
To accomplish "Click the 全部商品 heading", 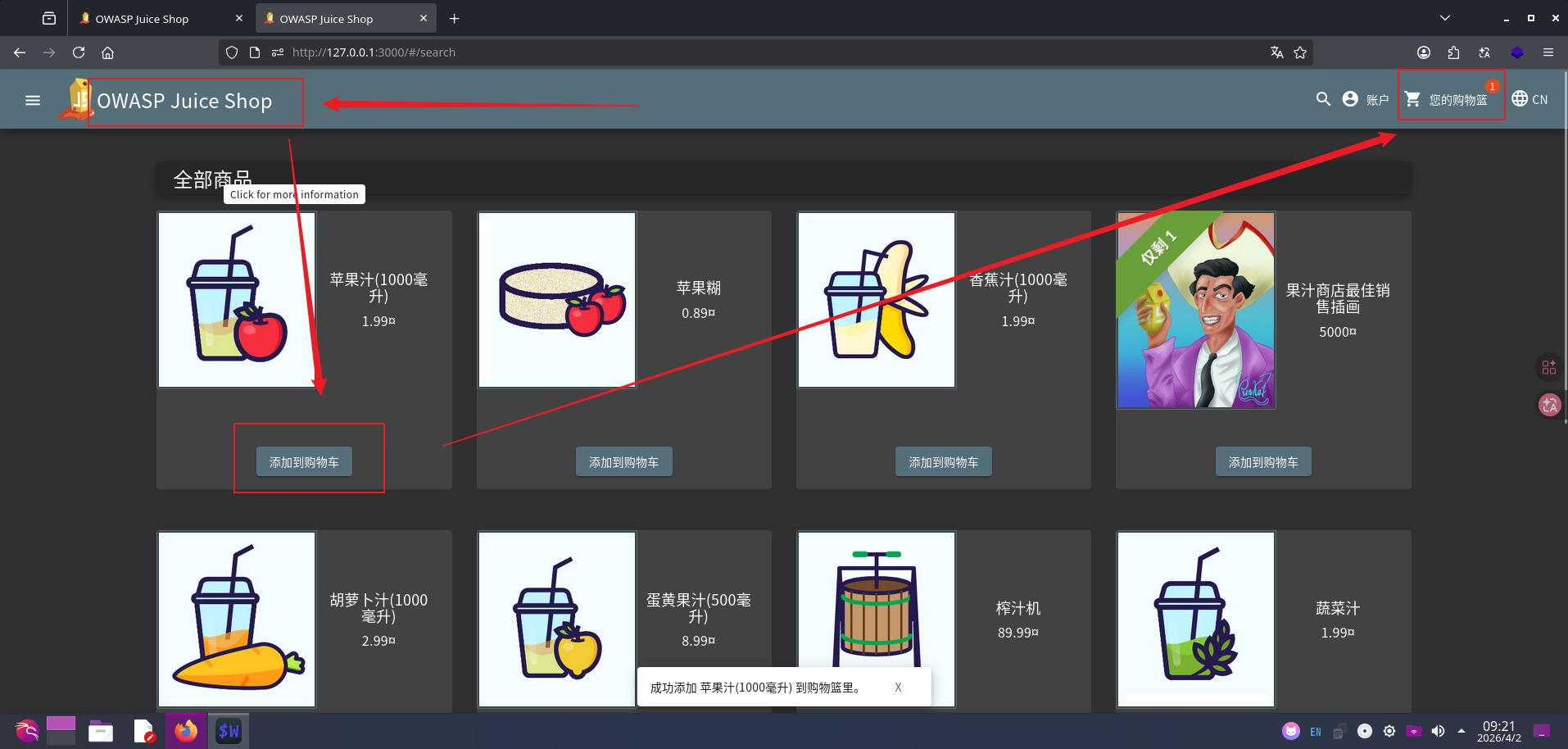I will coord(212,179).
